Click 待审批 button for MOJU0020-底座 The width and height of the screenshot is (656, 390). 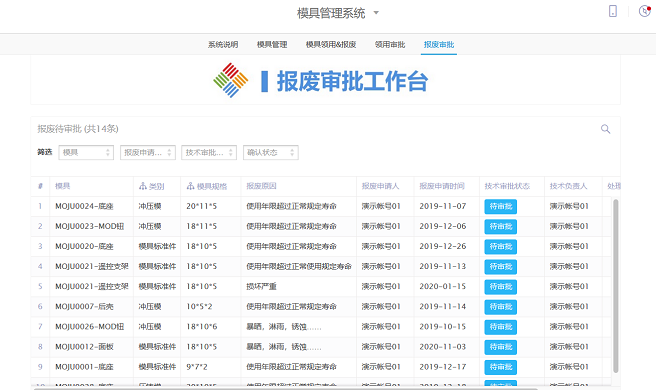[501, 246]
